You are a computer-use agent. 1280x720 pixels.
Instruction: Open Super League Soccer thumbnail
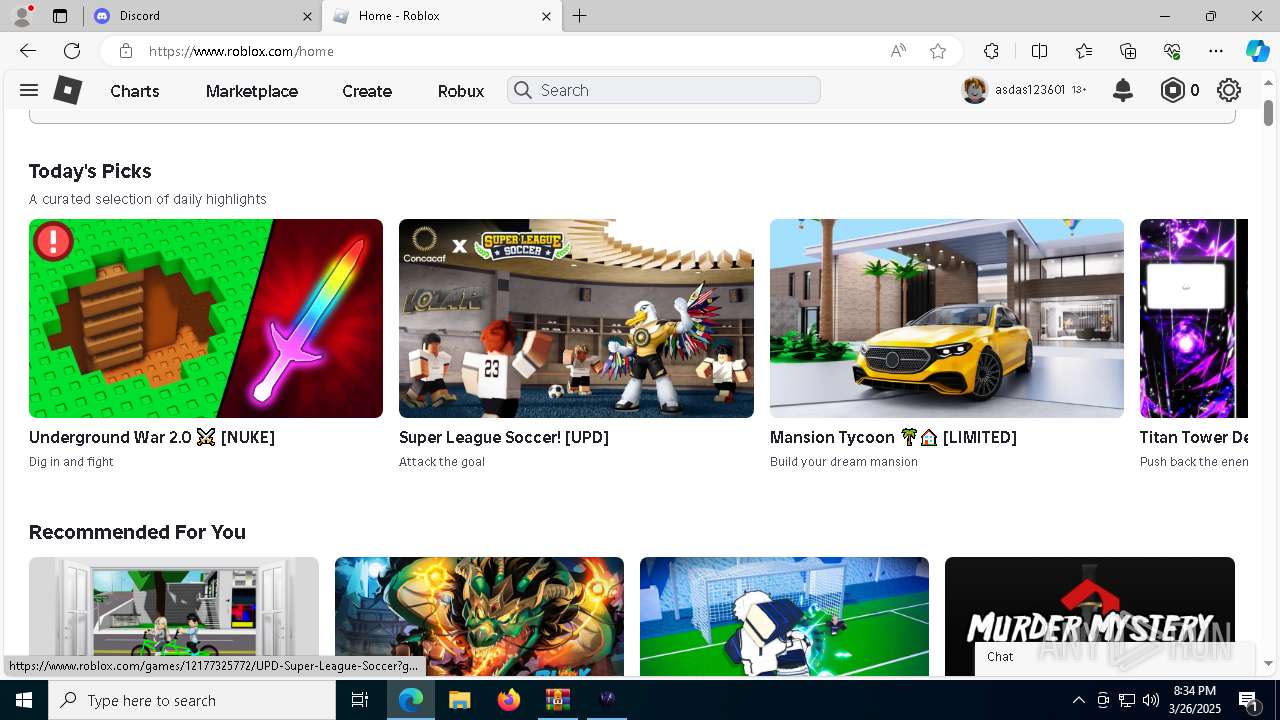pos(576,318)
